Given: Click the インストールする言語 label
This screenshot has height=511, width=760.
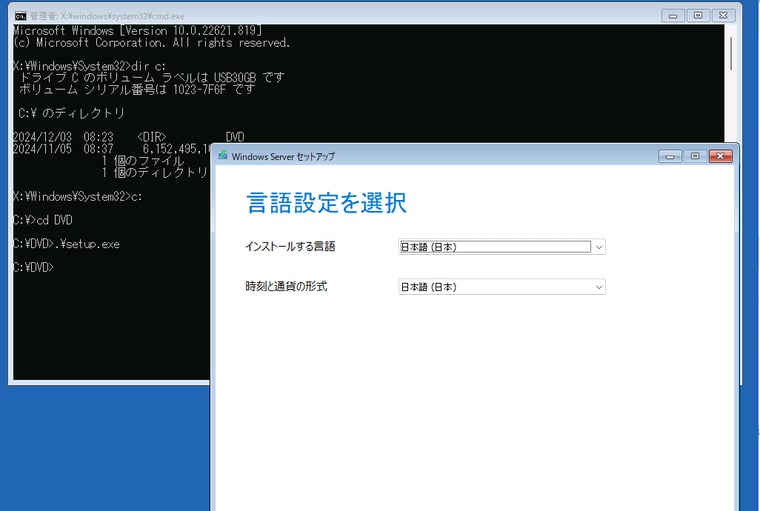Looking at the screenshot, I should coord(290,246).
